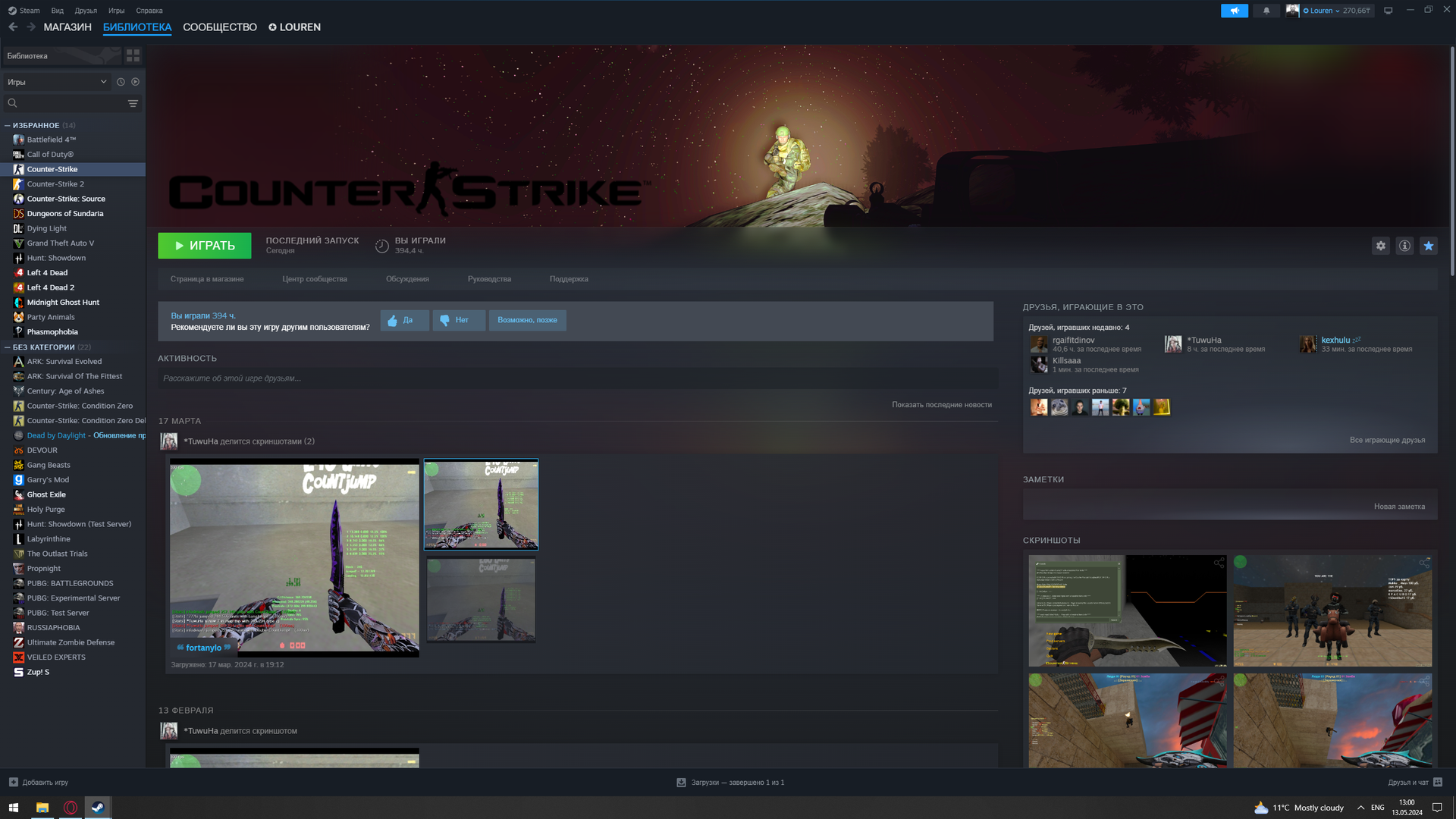
Task: Open the Игры filter dropdown
Action: [x=57, y=82]
